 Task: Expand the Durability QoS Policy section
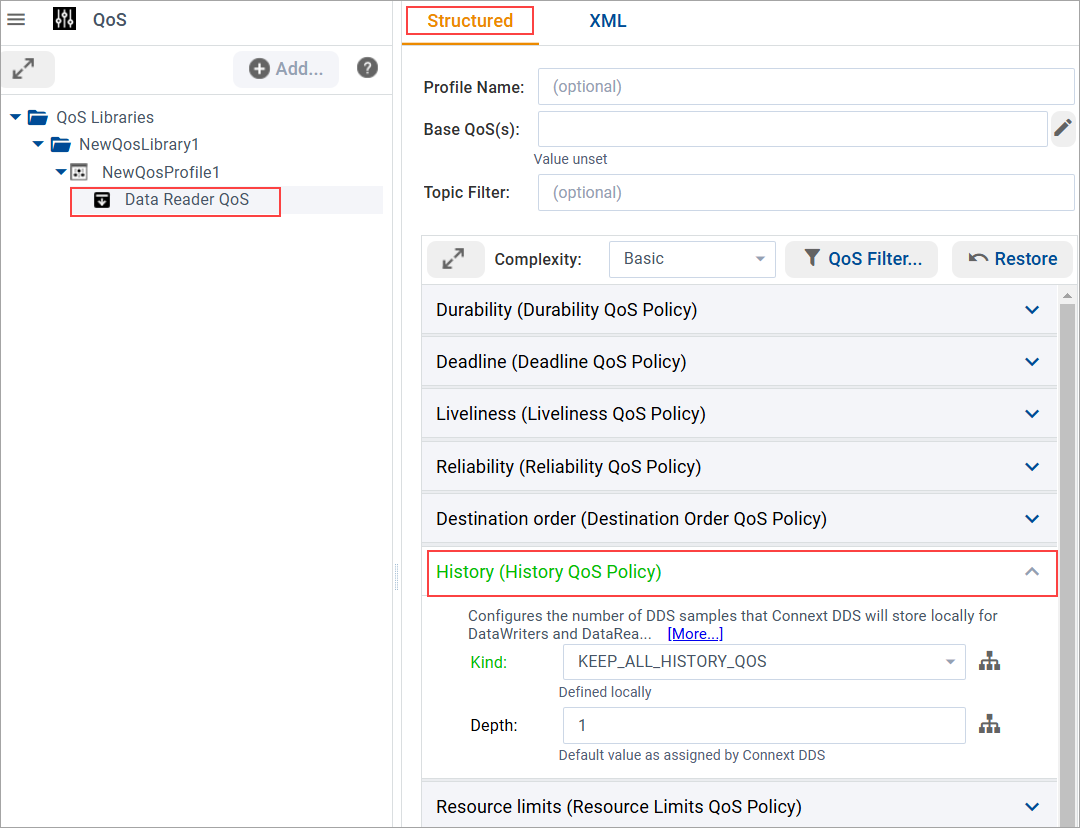coord(1031,309)
